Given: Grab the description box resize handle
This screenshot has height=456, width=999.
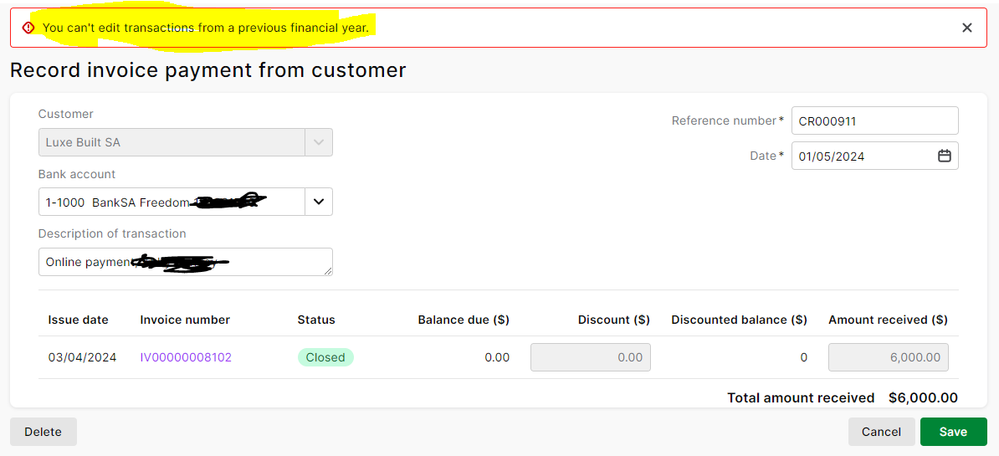Looking at the screenshot, I should pyautogui.click(x=328, y=271).
